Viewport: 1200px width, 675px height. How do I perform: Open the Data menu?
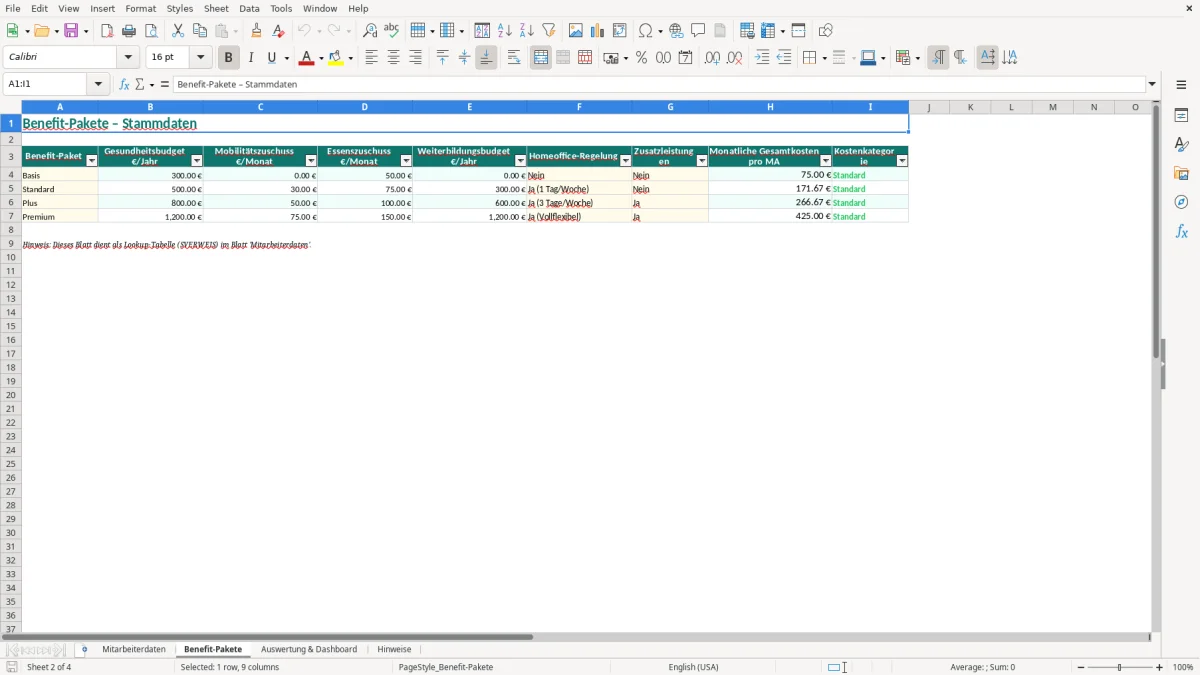point(249,8)
